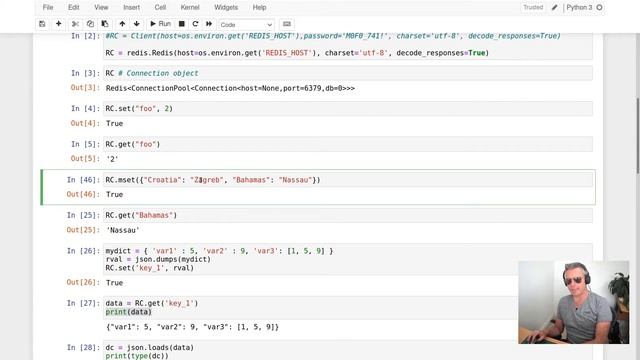The image size is (640, 360).
Task: Open the Kernel menu
Action: click(x=190, y=7)
